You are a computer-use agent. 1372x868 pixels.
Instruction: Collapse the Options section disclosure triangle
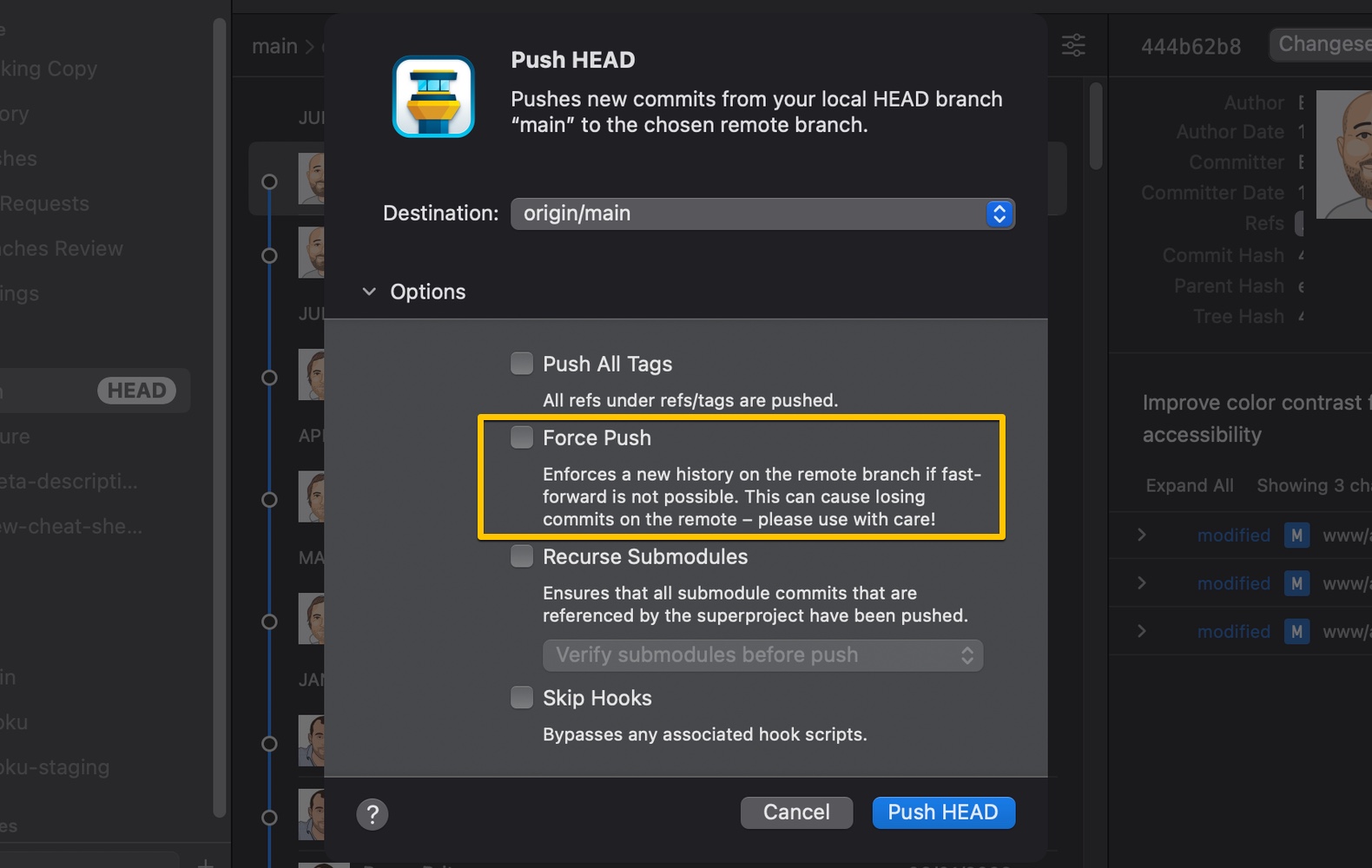click(x=369, y=292)
